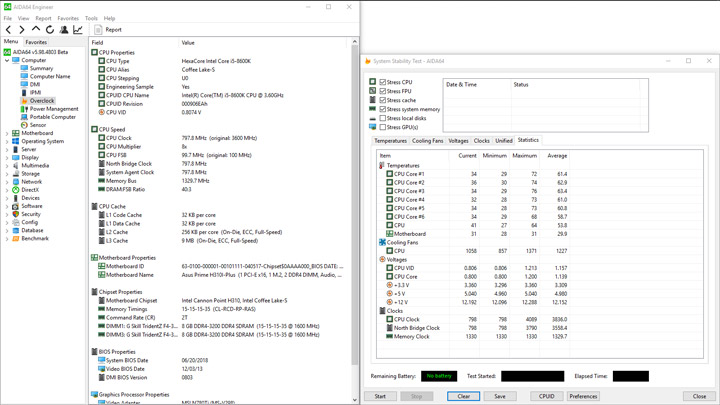Click the scroll-down arrow of Overclock page
Viewport: 720px width, 405px height.
[354, 400]
